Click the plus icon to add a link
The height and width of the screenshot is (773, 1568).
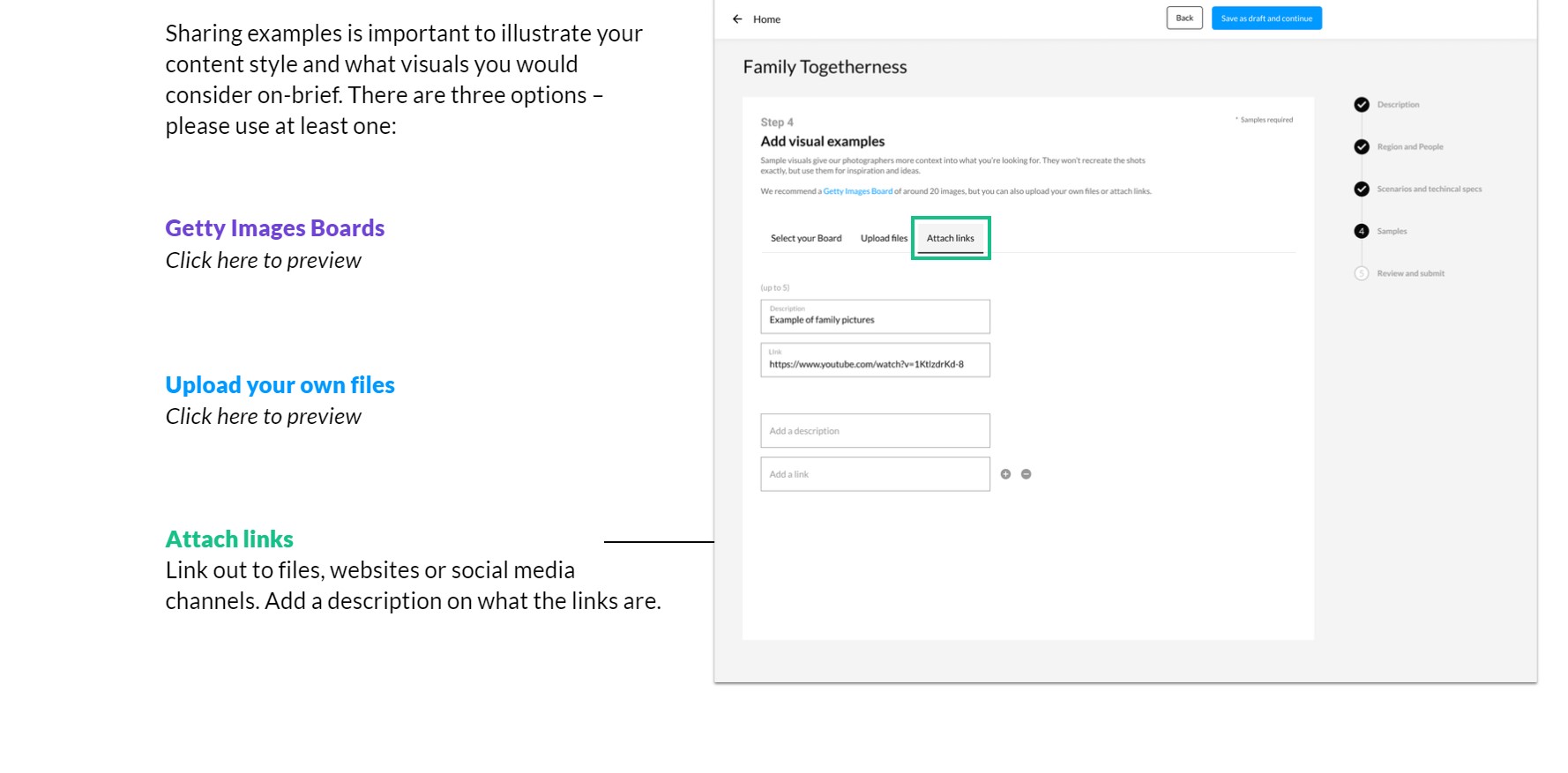tap(1005, 474)
